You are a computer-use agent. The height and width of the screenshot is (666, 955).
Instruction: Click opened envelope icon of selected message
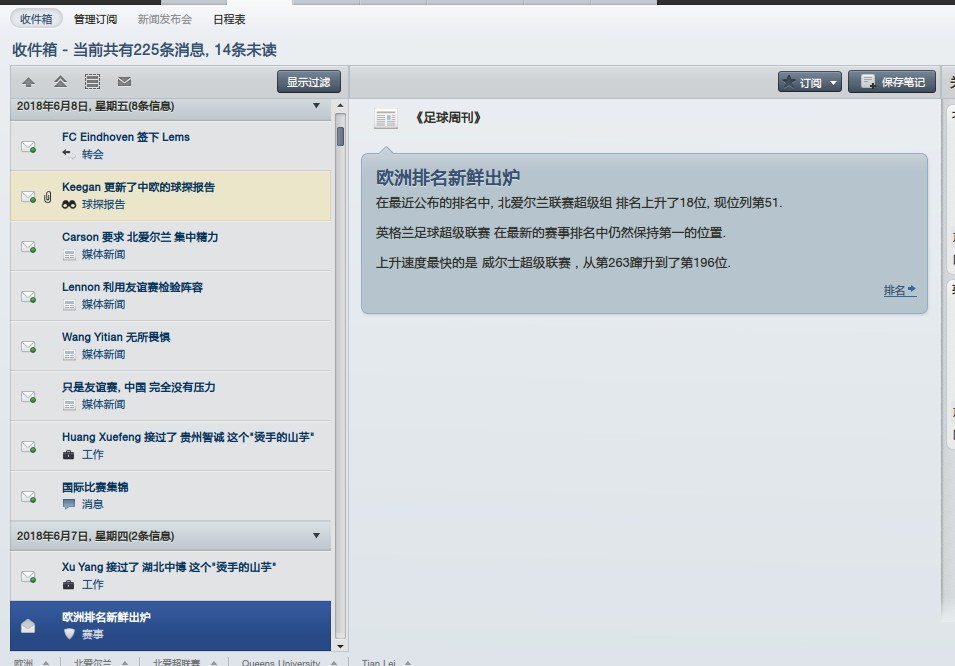[x=28, y=626]
